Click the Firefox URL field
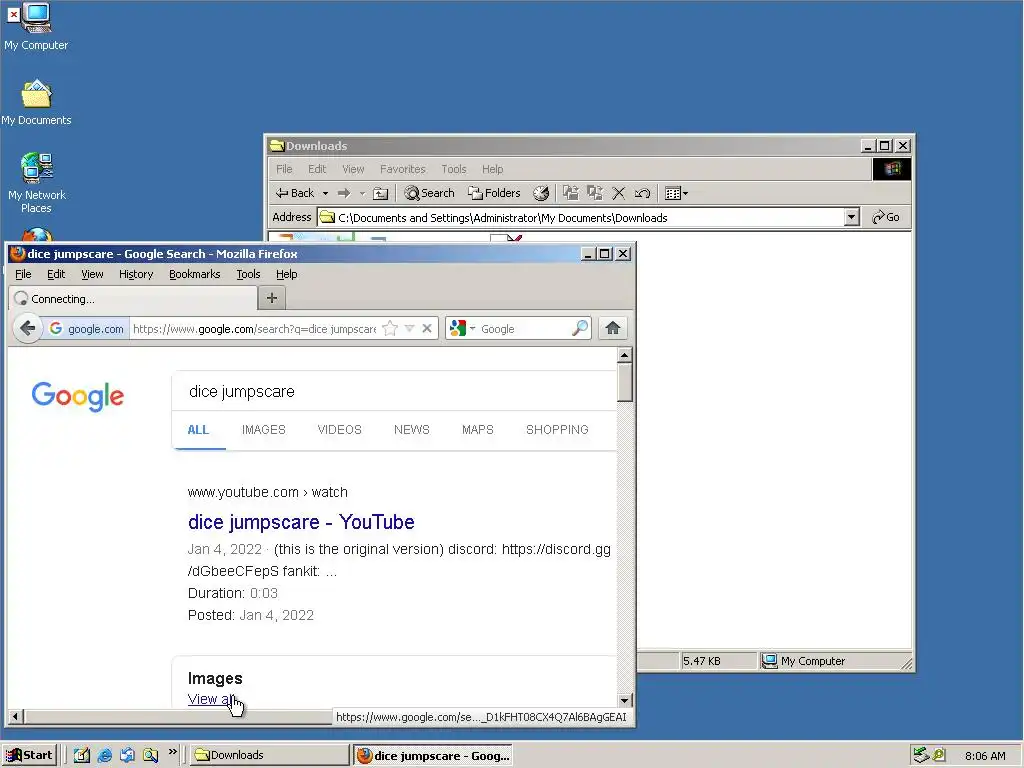1024x768 pixels. [255, 328]
